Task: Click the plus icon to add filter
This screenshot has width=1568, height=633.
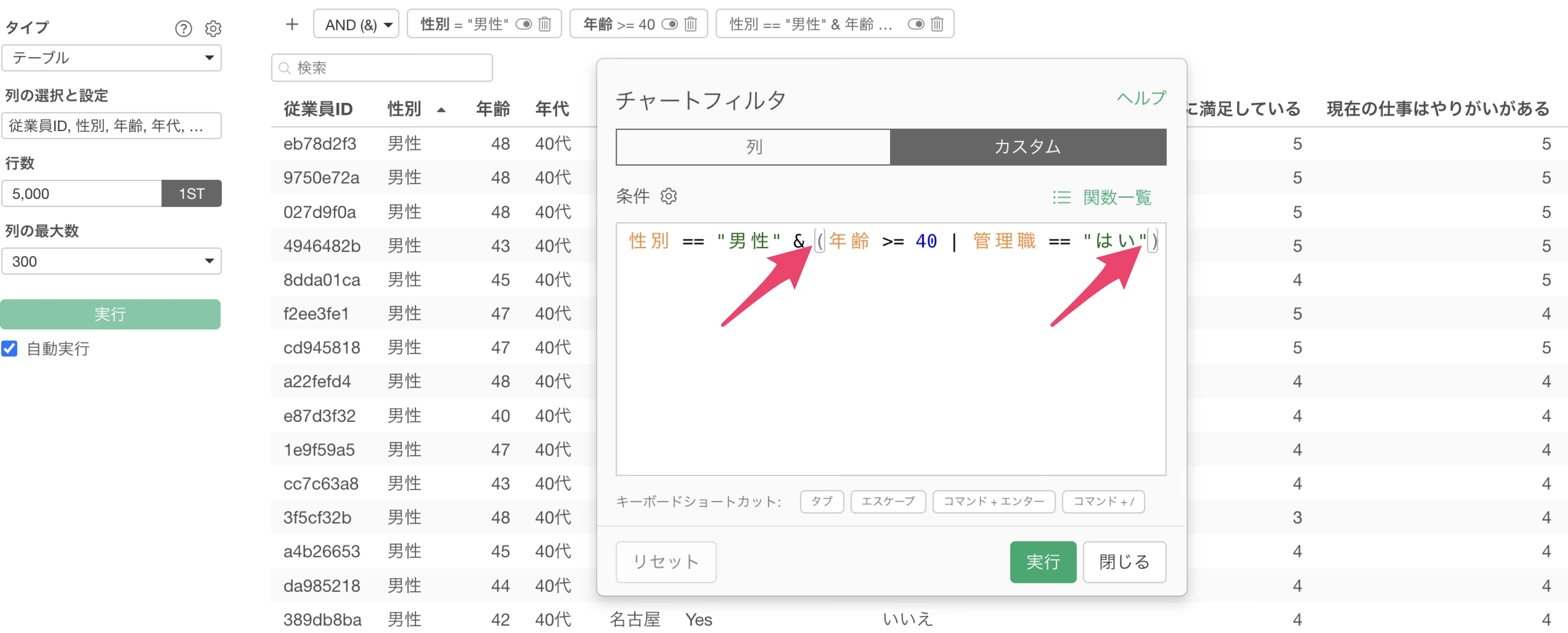Action: (x=292, y=25)
